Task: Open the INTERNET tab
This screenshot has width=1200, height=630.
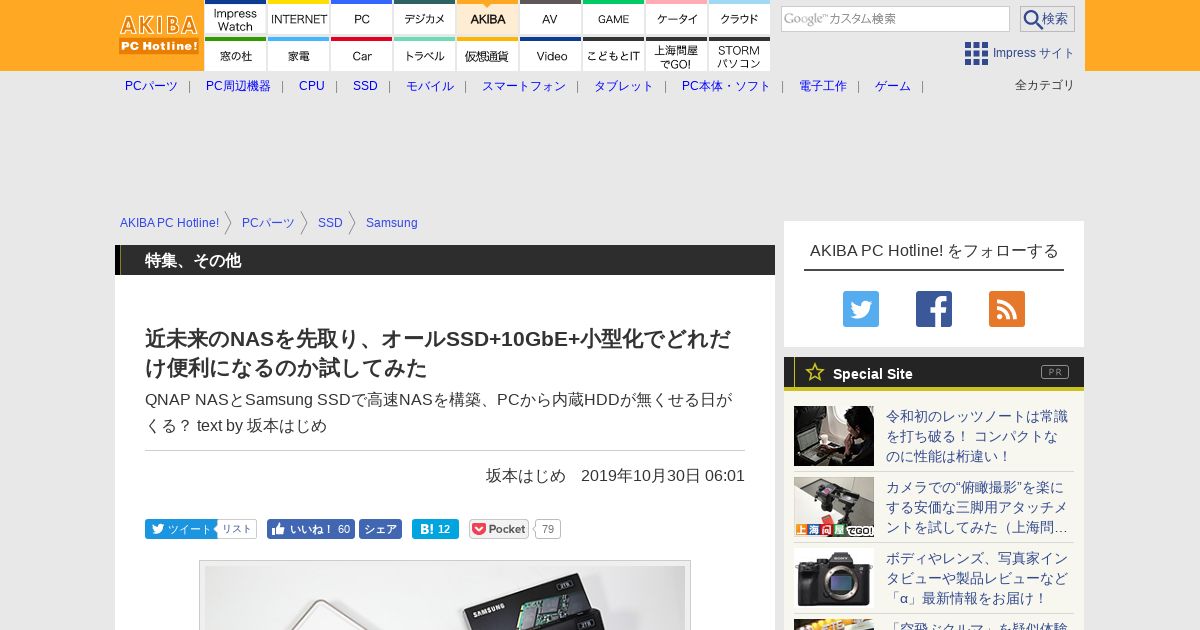Action: coord(299,18)
